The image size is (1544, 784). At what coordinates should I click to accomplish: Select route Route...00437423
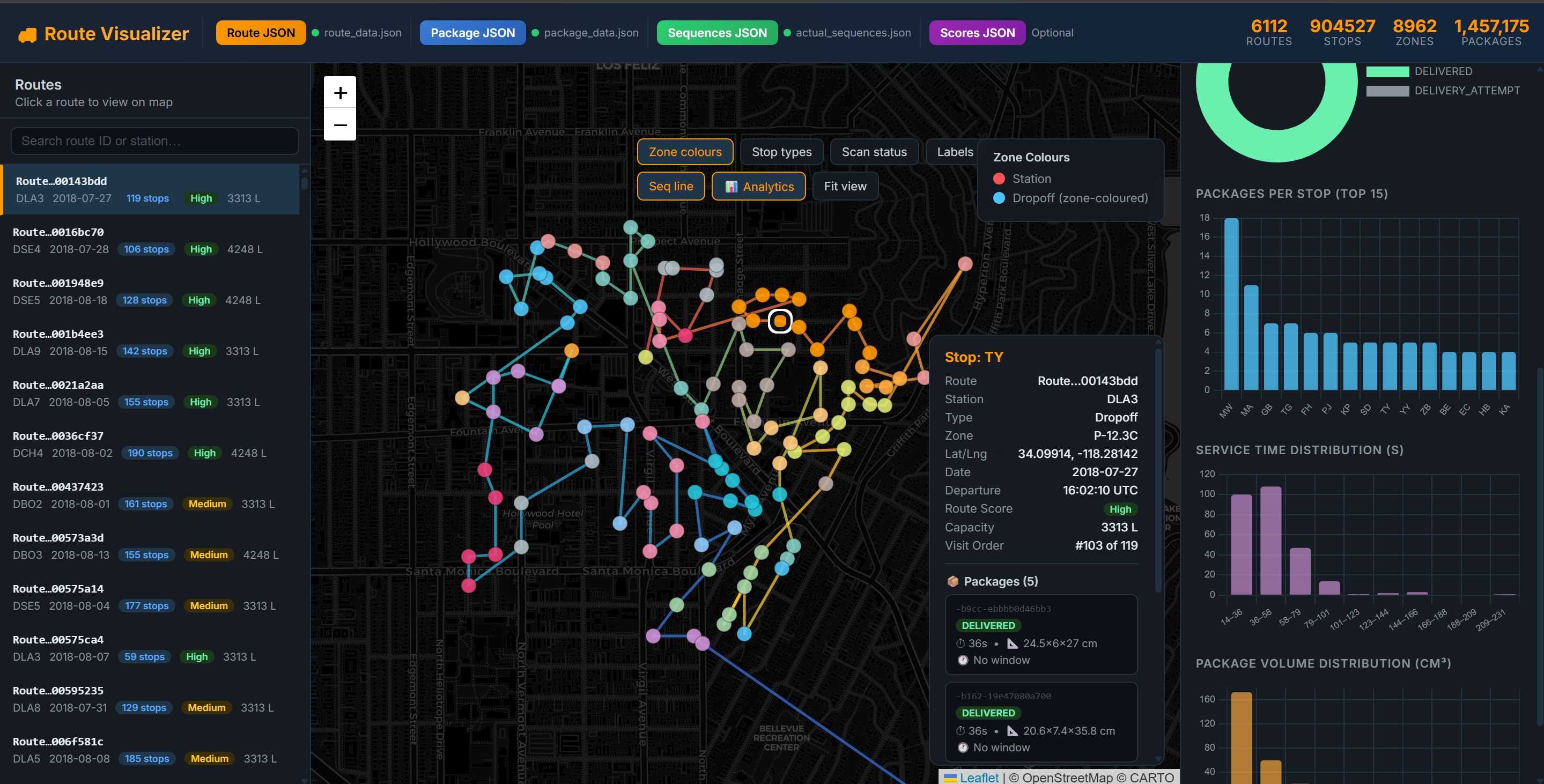151,495
